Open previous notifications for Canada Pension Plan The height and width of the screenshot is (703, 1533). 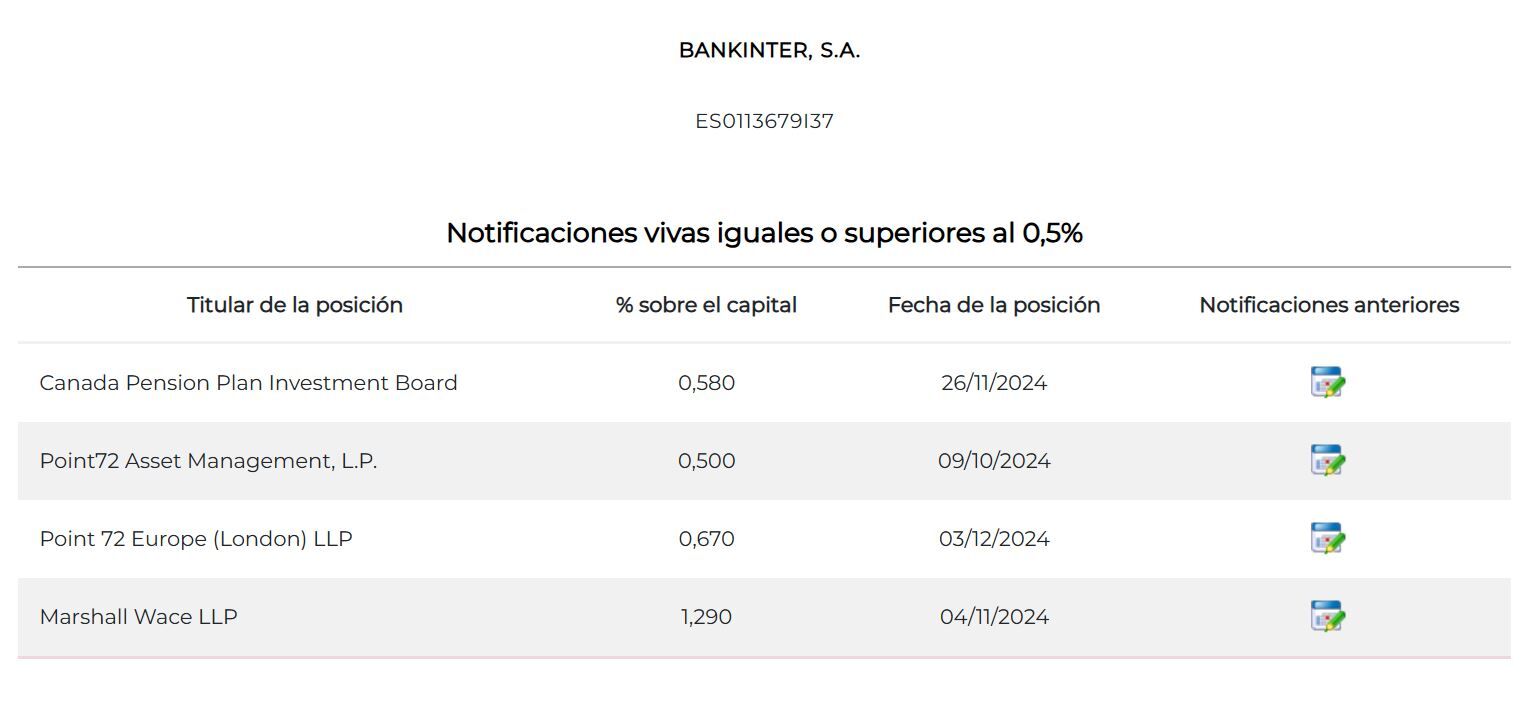1327,382
